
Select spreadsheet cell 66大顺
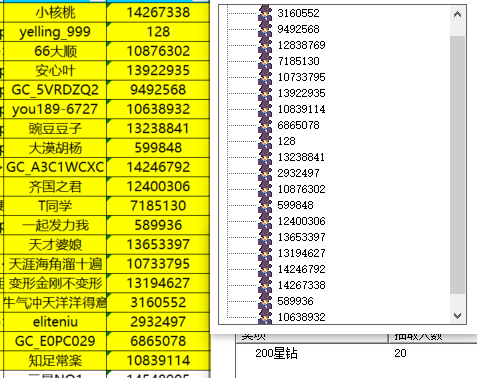55,51
